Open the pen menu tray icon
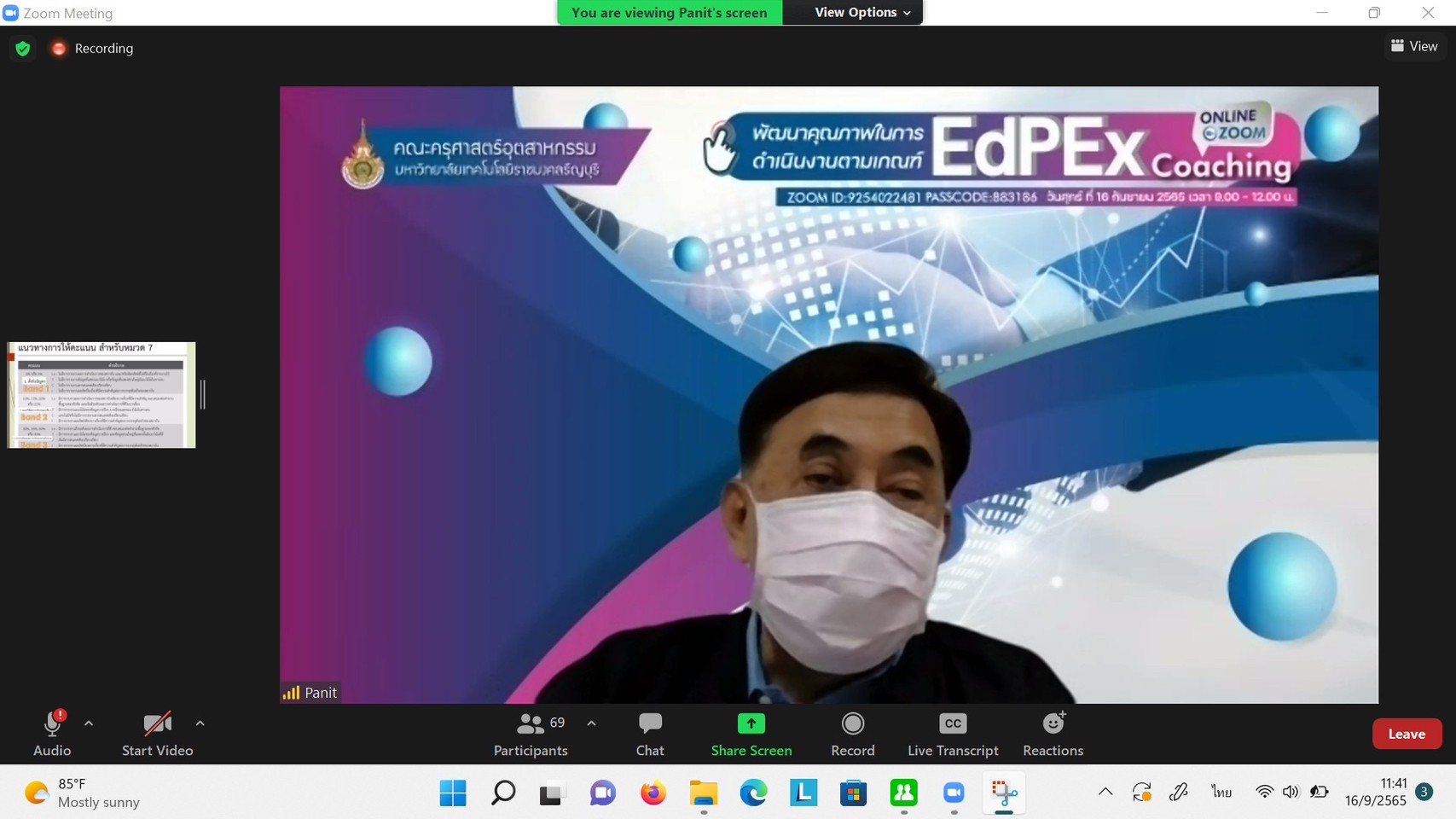The image size is (1456, 819). pos(1179,793)
